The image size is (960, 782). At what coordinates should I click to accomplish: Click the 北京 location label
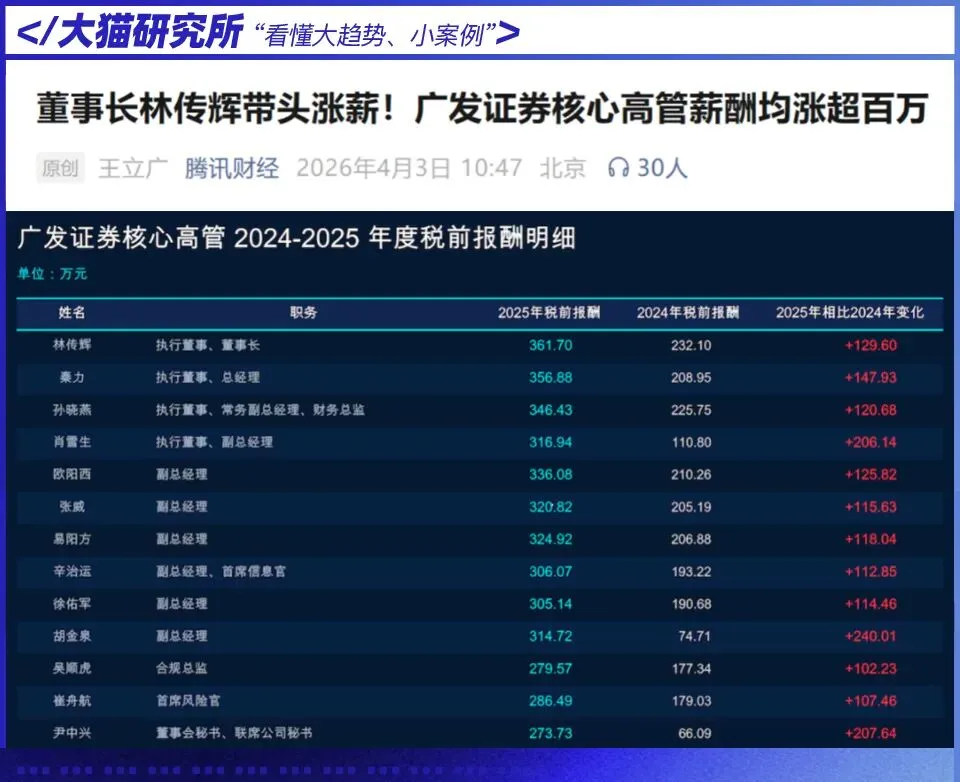coord(563,168)
